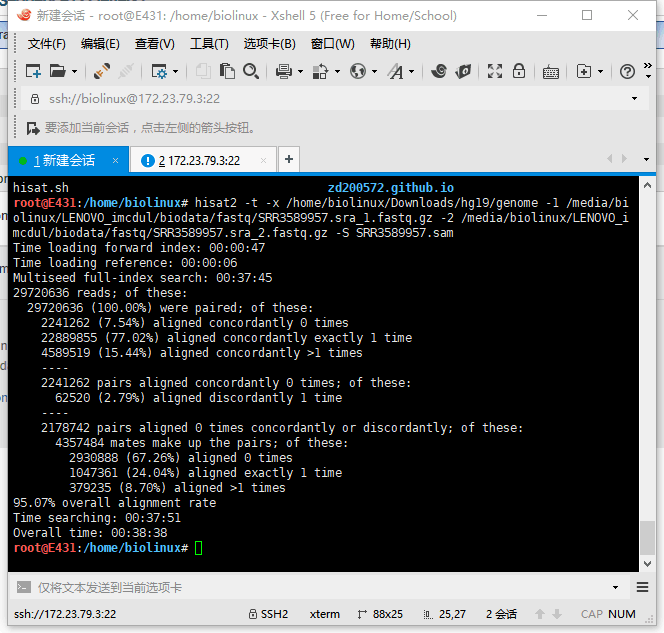Image resolution: width=664 pixels, height=633 pixels.
Task: Click the 95.07% overall alignment rate line
Action: (114, 503)
